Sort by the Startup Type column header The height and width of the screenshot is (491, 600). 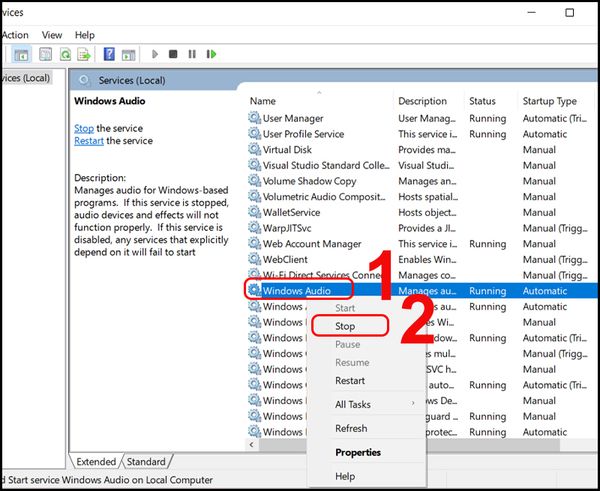[549, 101]
